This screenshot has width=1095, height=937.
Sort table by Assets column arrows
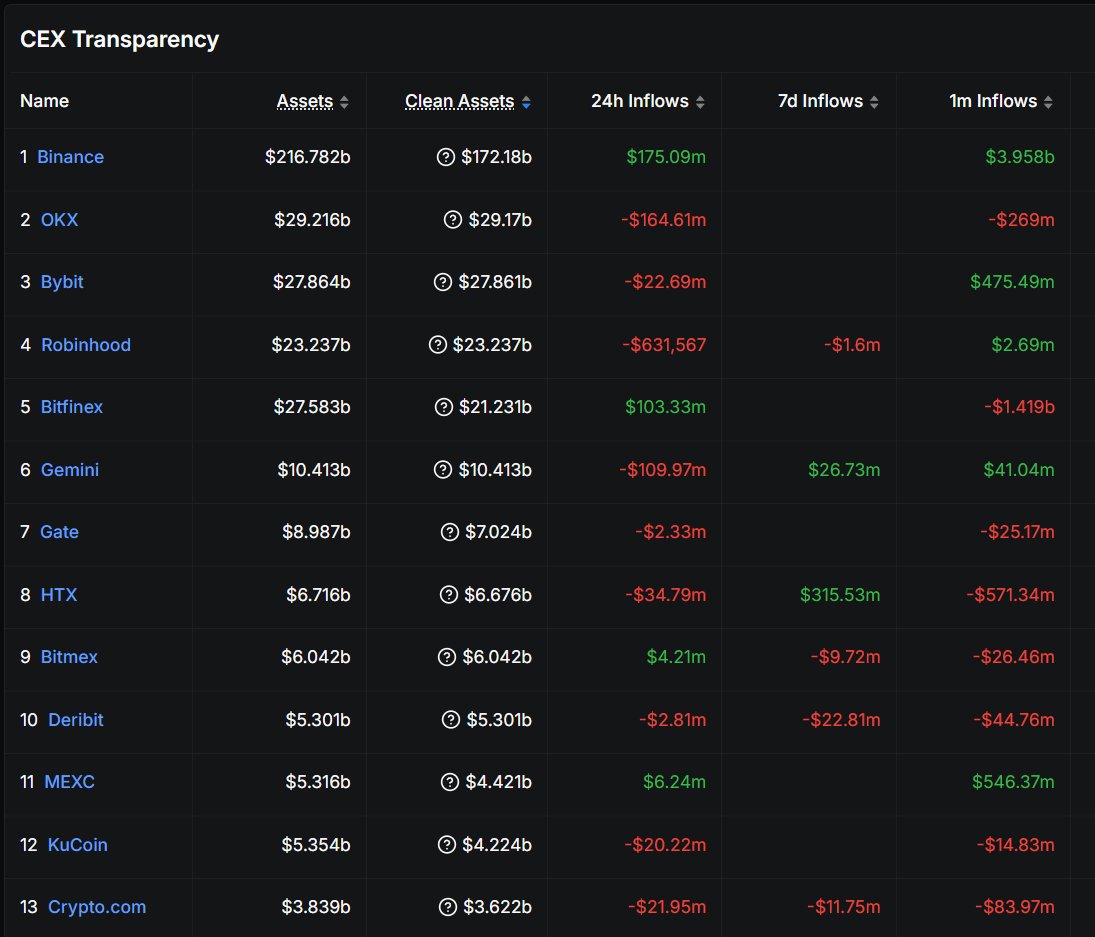(345, 102)
